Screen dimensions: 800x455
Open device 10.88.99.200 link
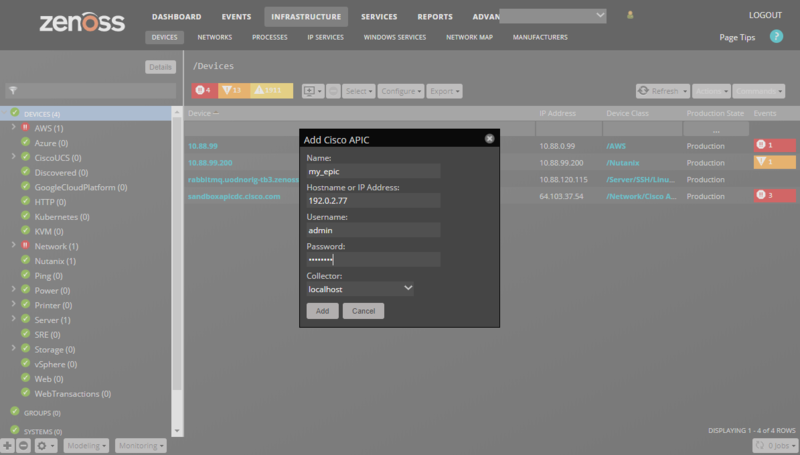tap(210, 163)
